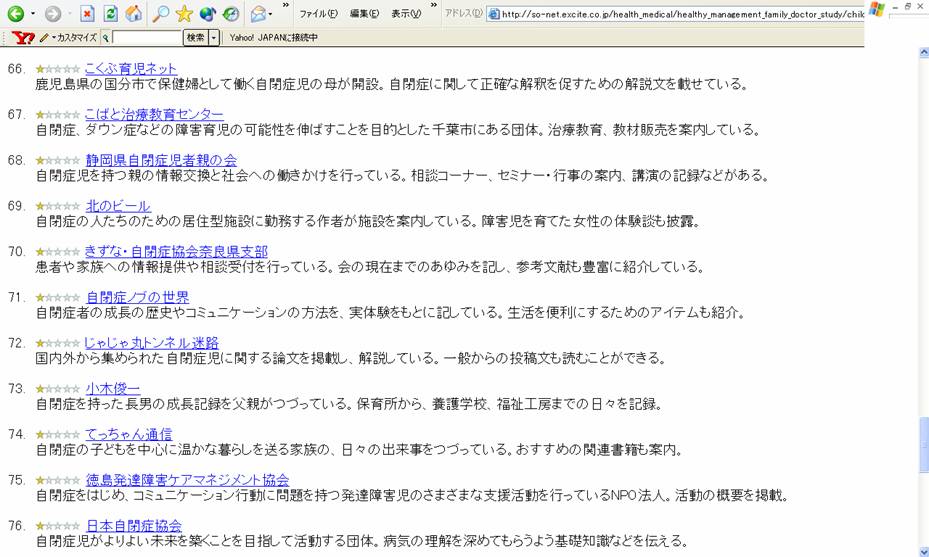Click star rating of item 69
Viewport: 929px width, 557px height.
click(57, 206)
